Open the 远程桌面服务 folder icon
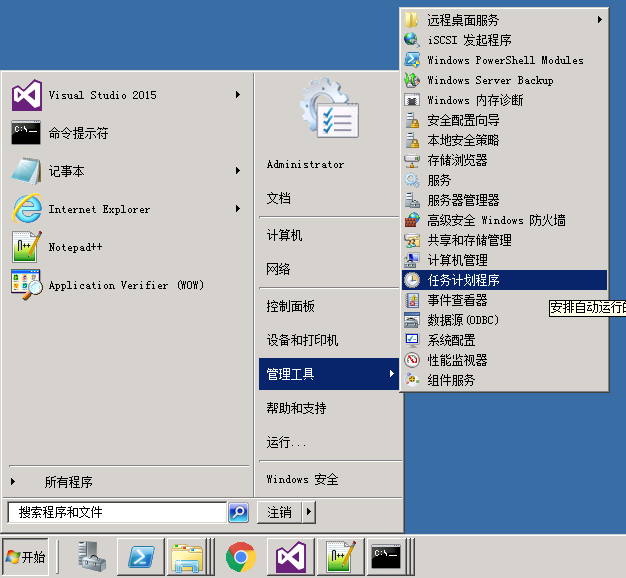The image size is (626, 578). coord(412,20)
